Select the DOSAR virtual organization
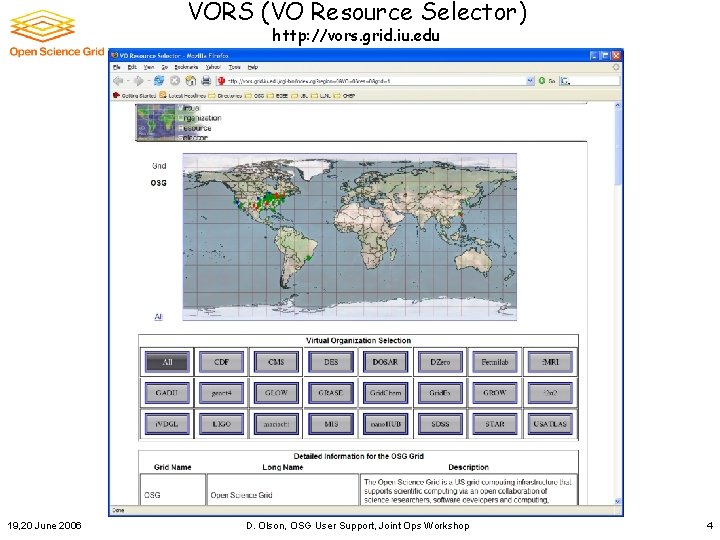The height and width of the screenshot is (540, 720). pyautogui.click(x=385, y=362)
